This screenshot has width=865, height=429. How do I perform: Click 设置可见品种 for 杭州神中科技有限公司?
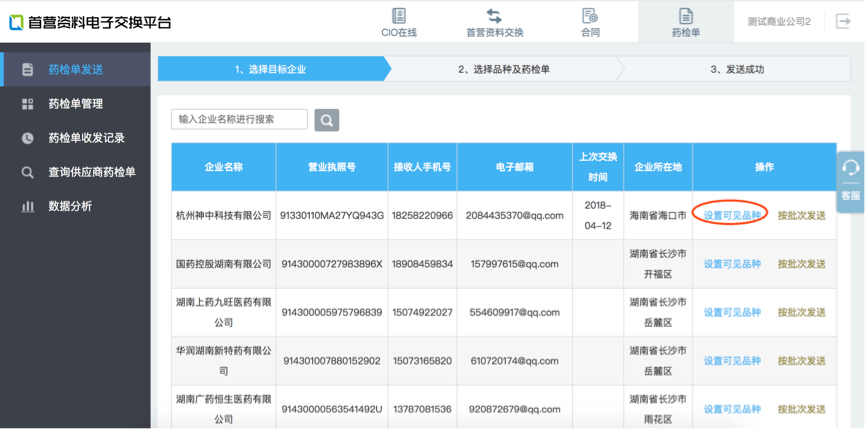[x=732, y=216]
